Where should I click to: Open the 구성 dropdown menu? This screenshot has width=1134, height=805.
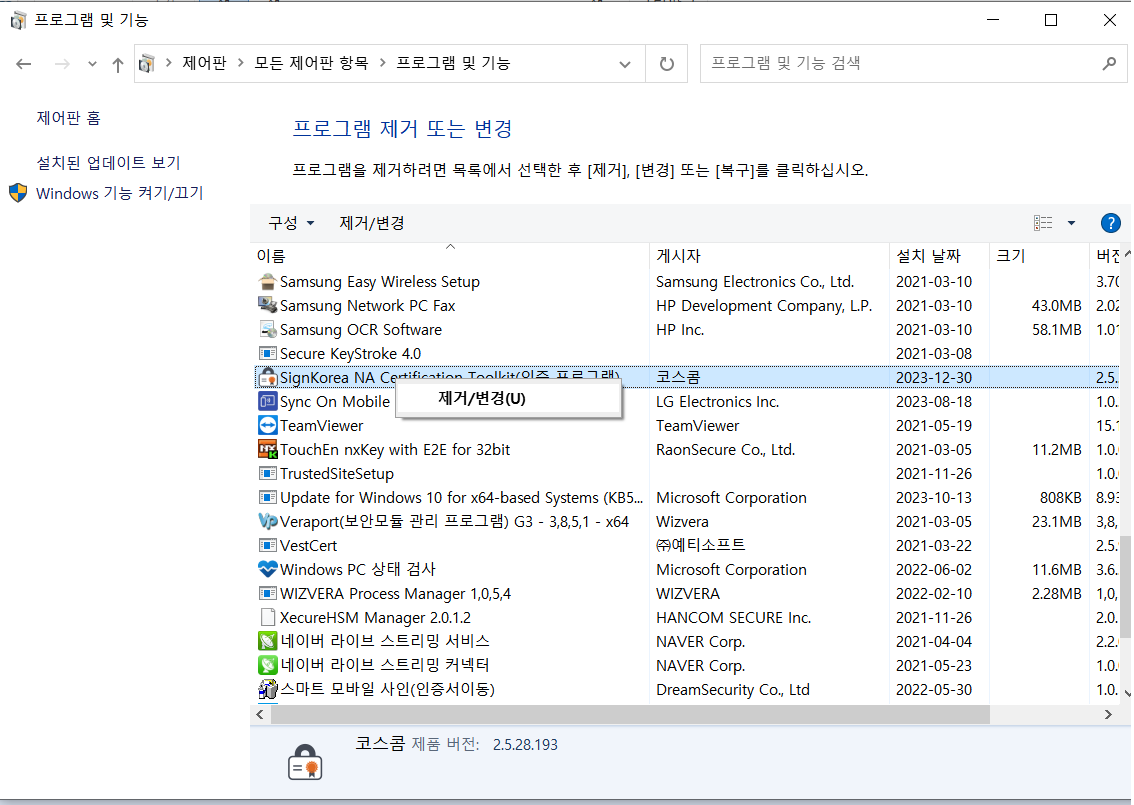[x=290, y=223]
